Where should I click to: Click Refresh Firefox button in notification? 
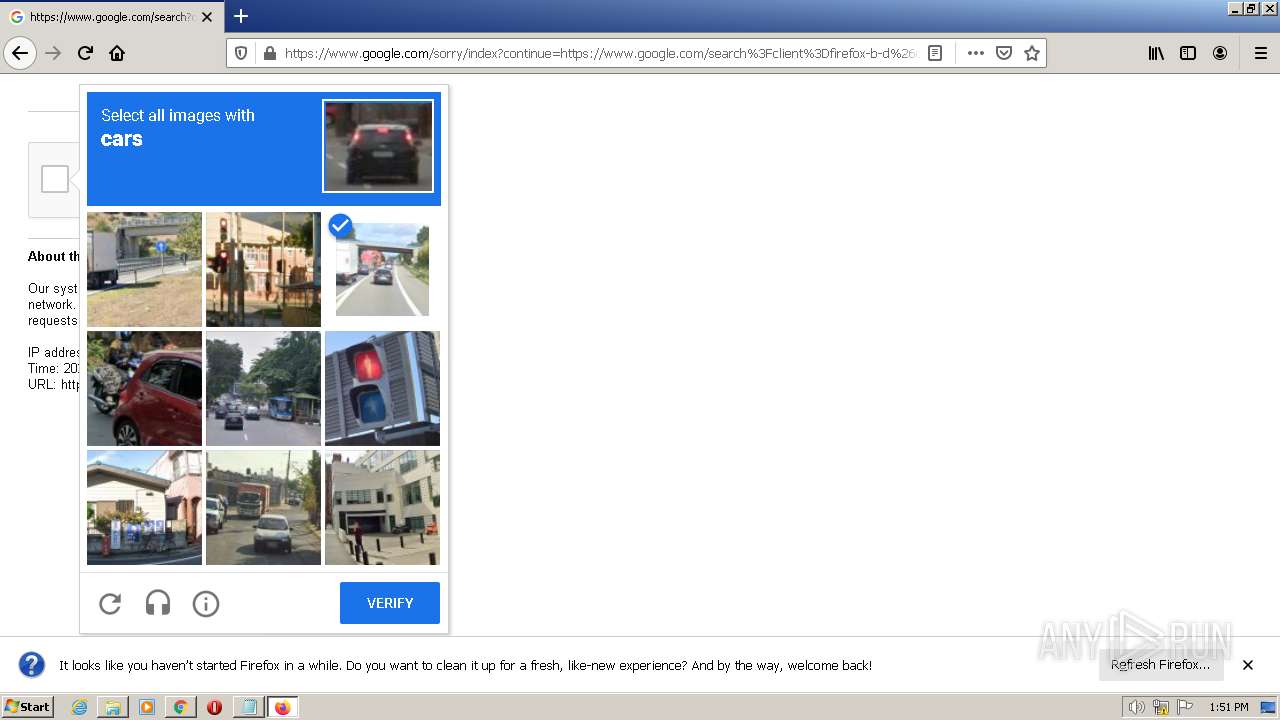(1160, 665)
